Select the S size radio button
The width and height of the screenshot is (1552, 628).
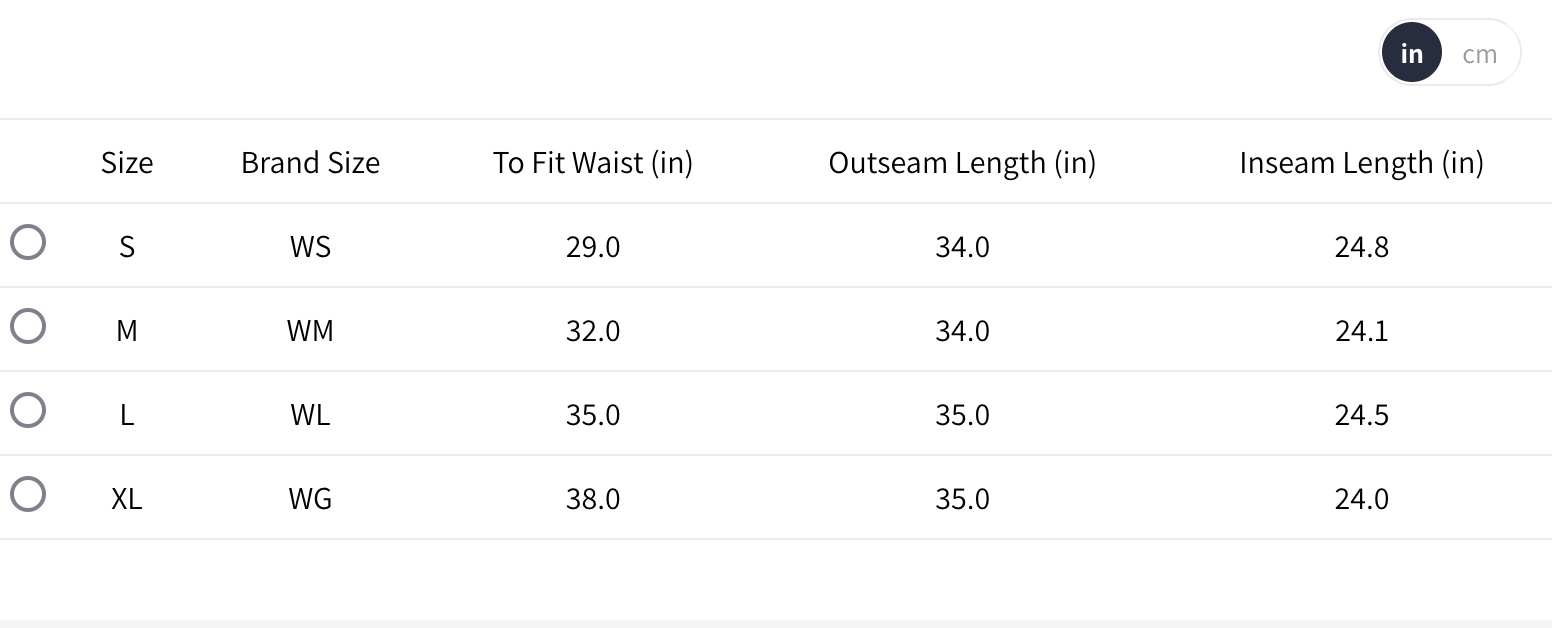point(28,242)
